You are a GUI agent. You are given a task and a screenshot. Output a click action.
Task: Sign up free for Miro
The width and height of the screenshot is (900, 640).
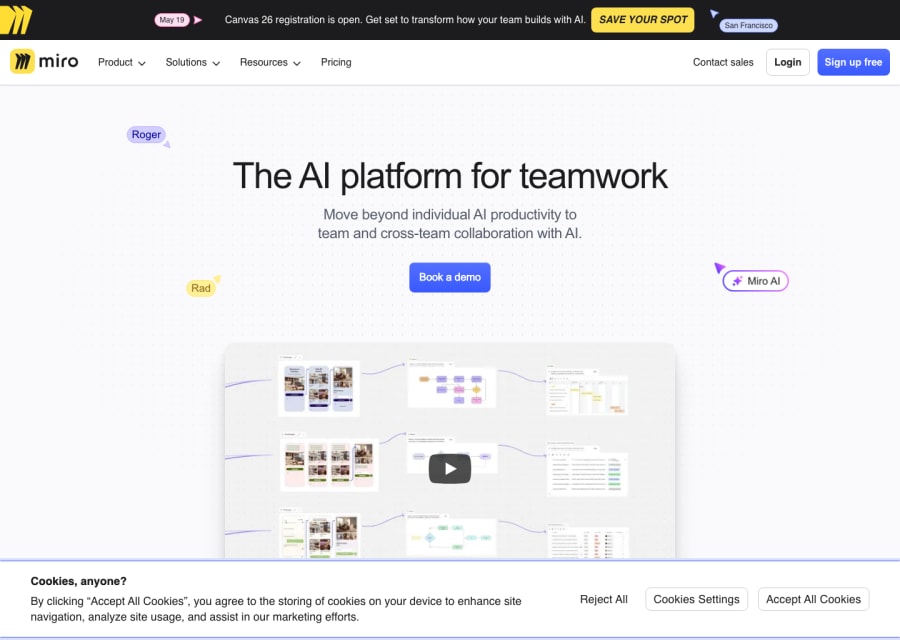tap(853, 62)
